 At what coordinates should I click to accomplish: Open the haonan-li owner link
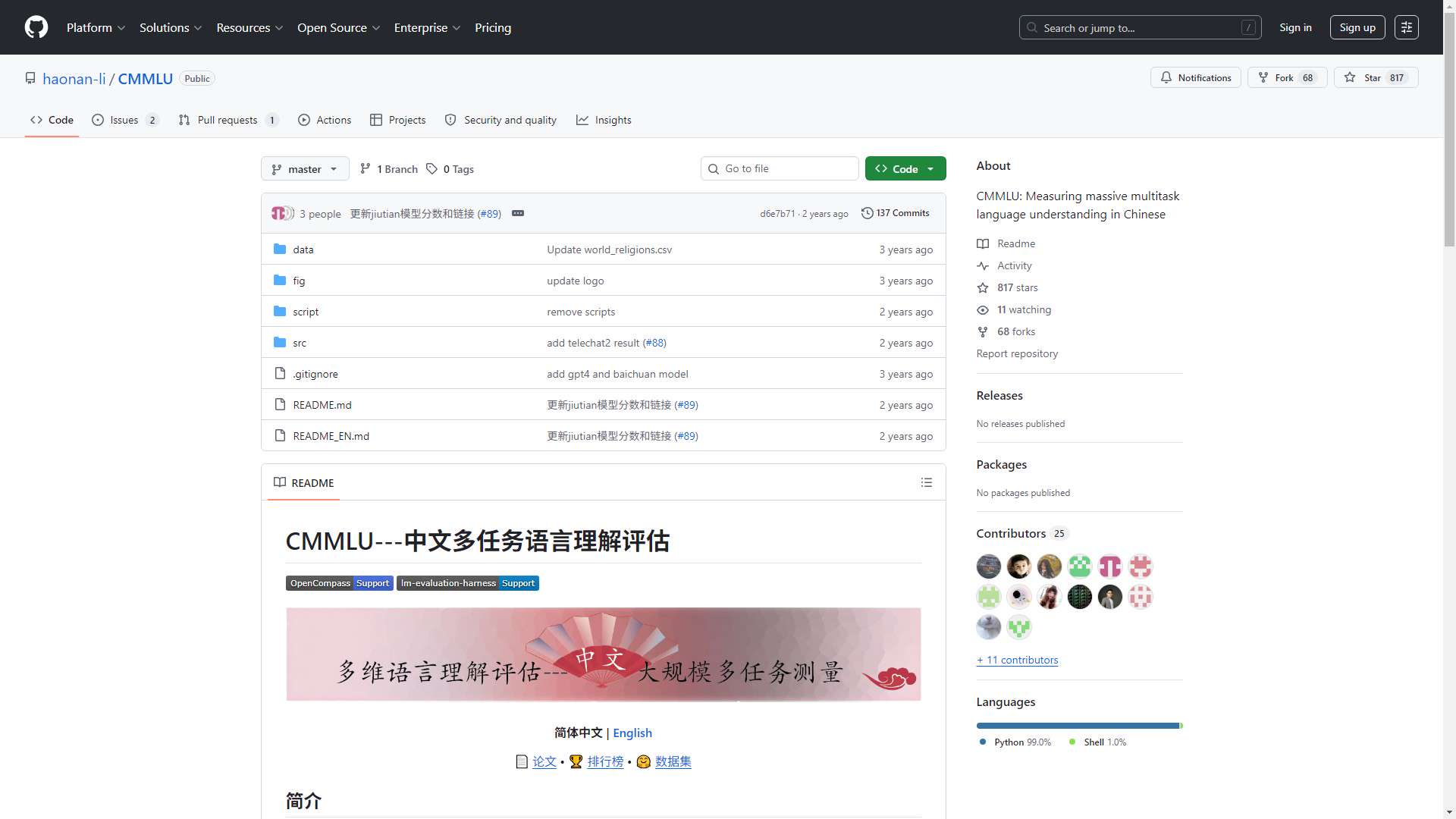(x=74, y=79)
